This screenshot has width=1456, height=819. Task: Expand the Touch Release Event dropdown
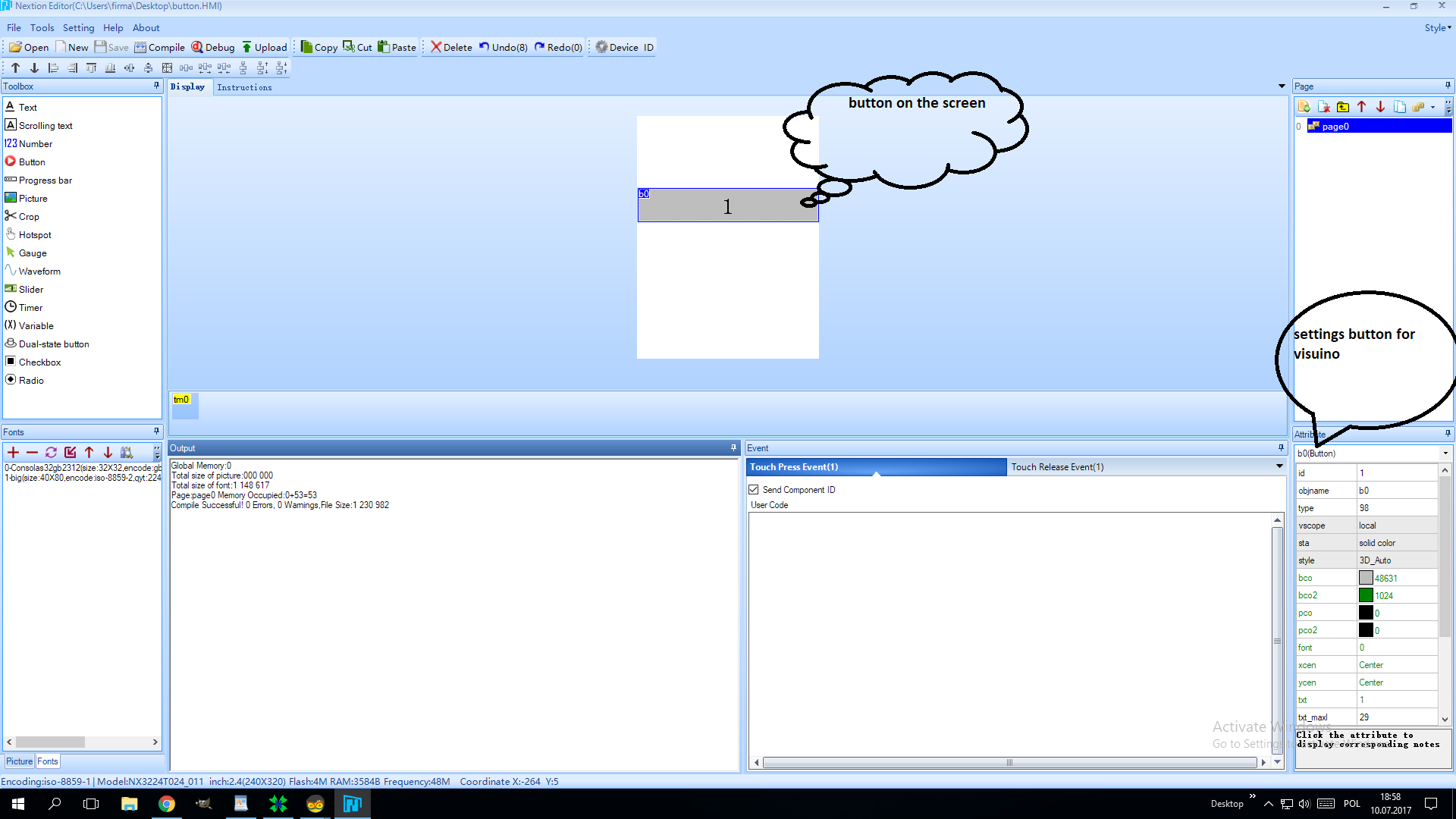(1278, 467)
